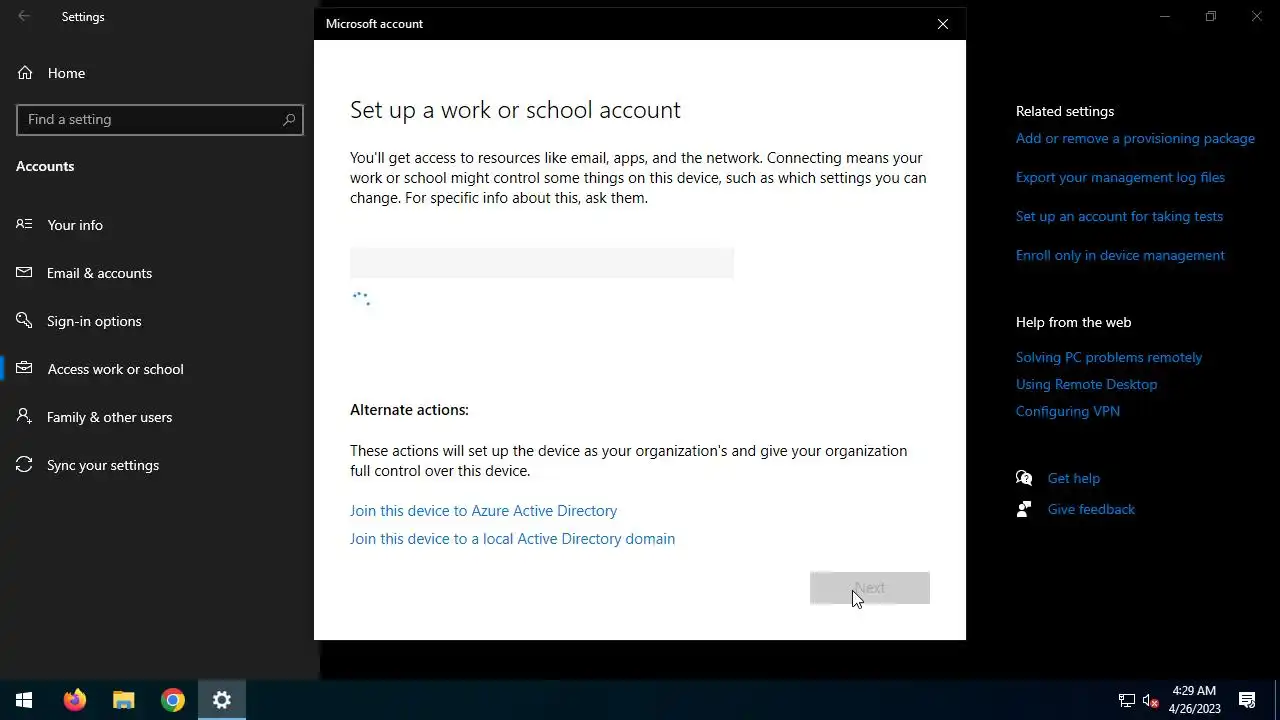Click the Family & other users icon

pos(25,416)
